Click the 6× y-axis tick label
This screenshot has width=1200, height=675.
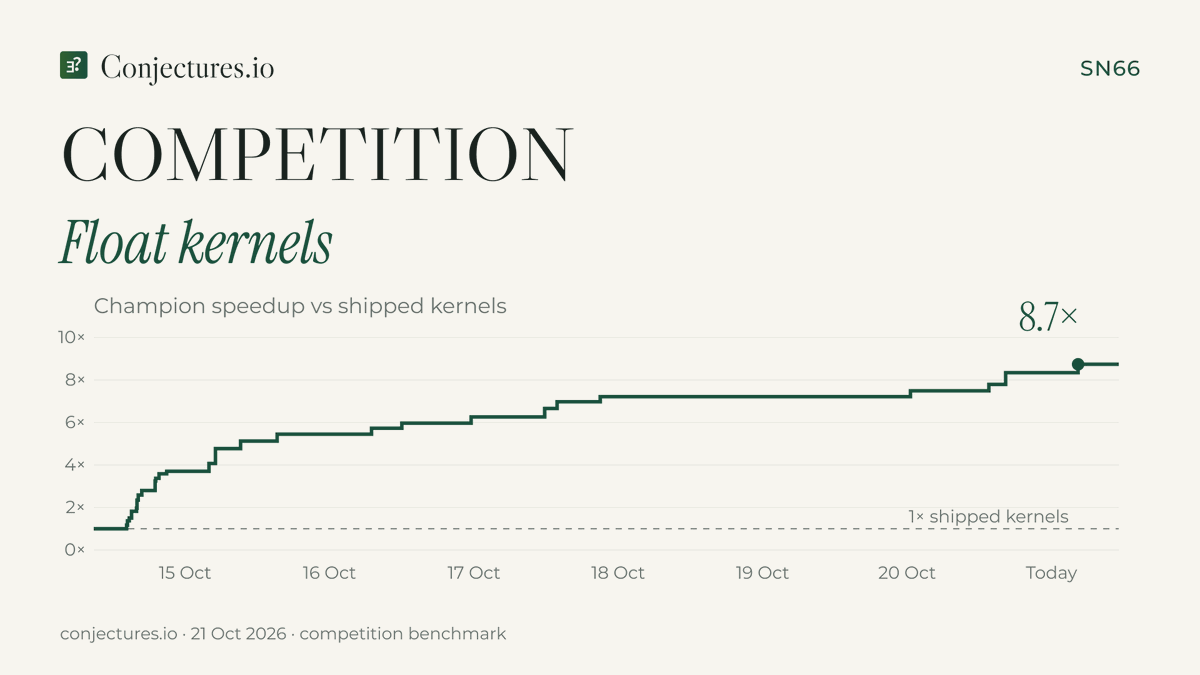coord(76,423)
